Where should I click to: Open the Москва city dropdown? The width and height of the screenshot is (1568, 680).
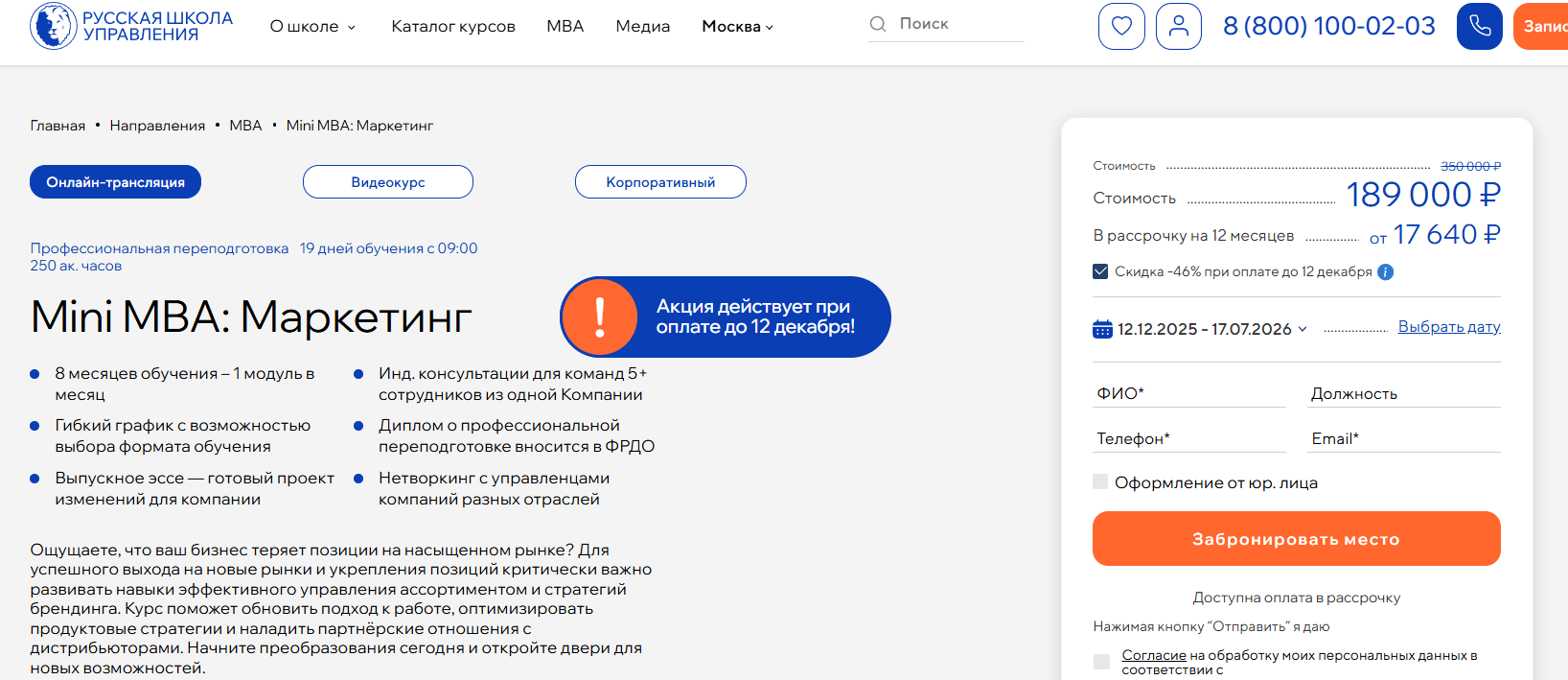[737, 27]
